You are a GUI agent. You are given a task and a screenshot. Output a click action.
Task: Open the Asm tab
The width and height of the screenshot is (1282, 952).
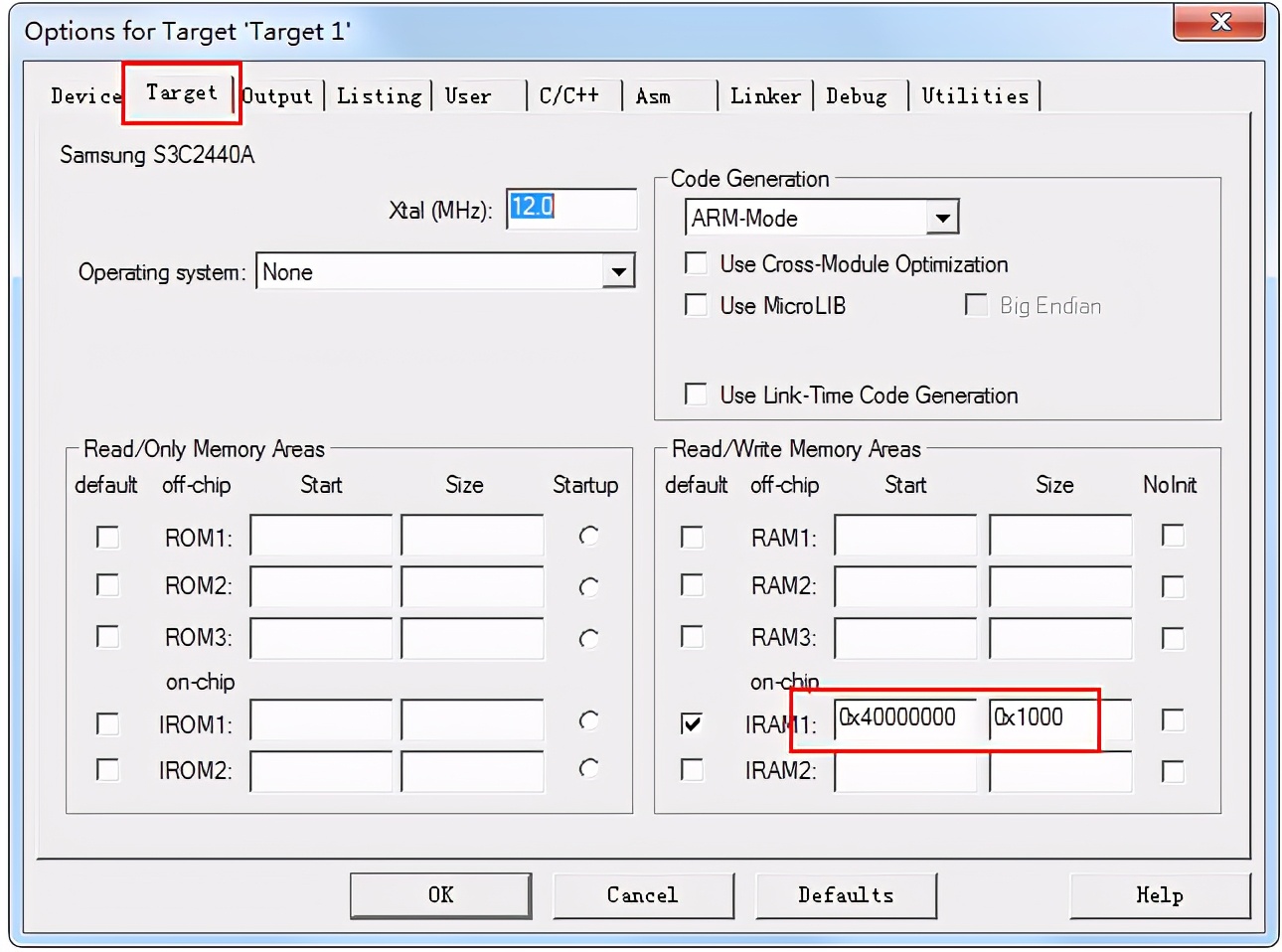coord(653,96)
